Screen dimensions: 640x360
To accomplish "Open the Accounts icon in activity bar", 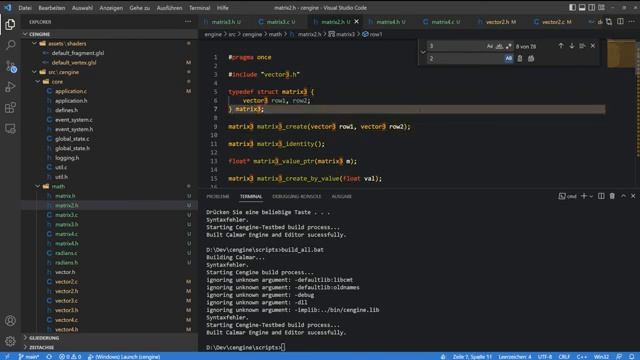I will point(10,321).
